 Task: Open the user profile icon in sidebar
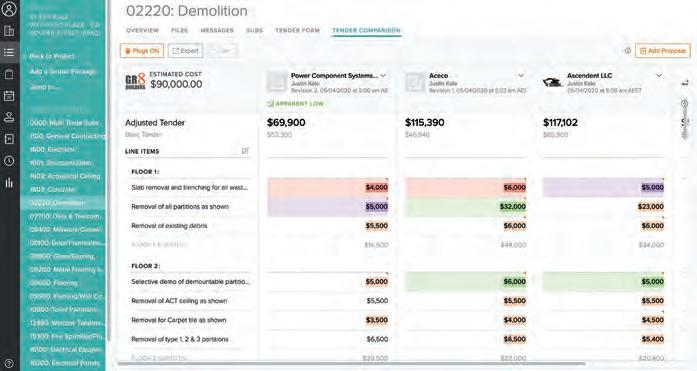tap(9, 8)
